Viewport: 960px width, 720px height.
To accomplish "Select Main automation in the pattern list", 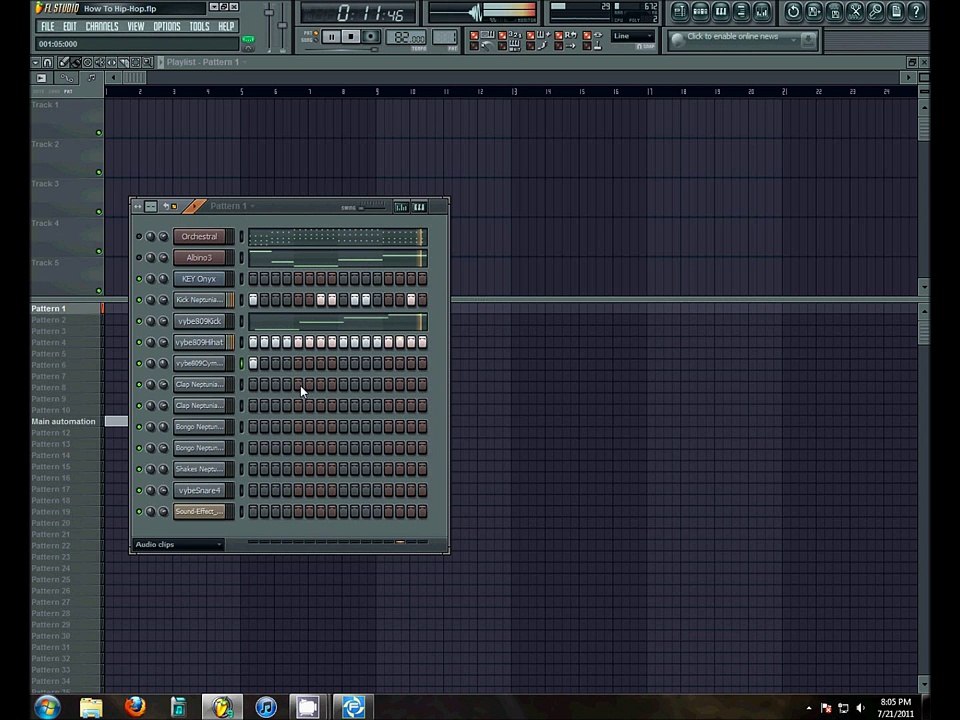I will 66,422.
